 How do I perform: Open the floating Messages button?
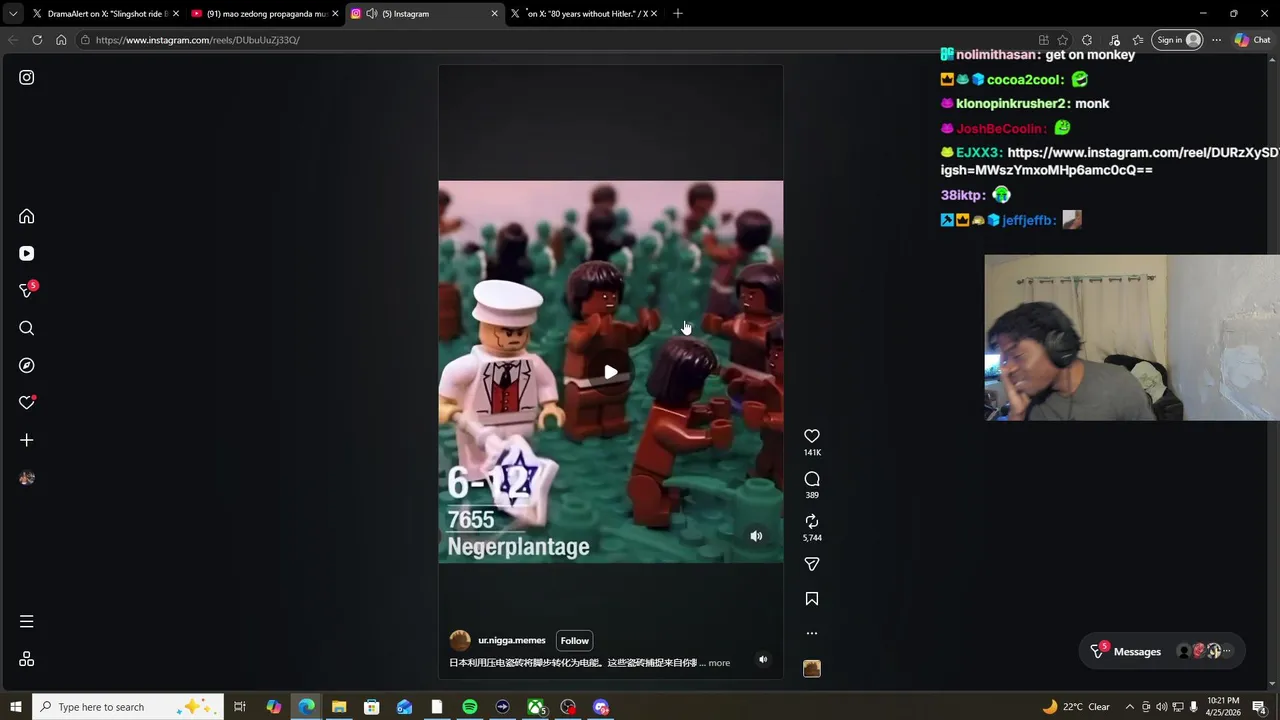[x=1164, y=651]
